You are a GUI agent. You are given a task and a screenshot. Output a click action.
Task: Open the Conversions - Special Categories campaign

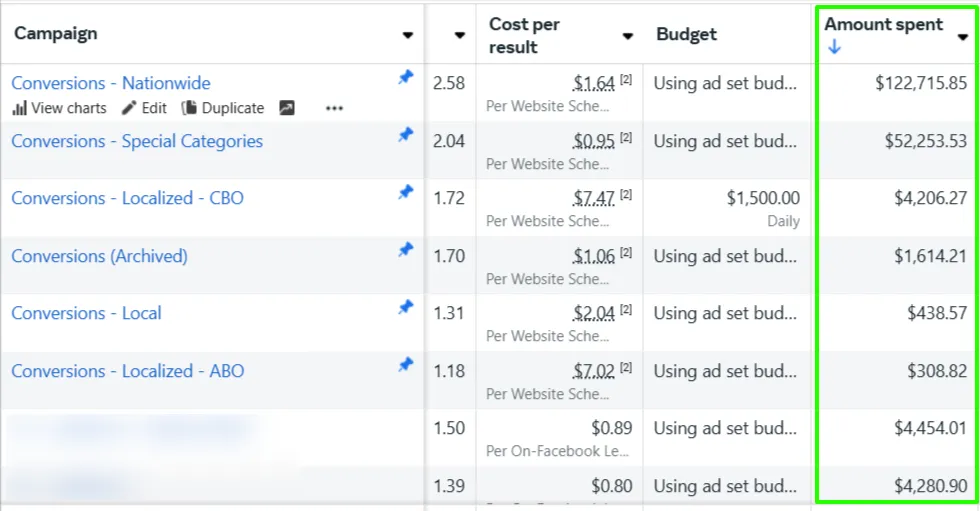(x=137, y=141)
